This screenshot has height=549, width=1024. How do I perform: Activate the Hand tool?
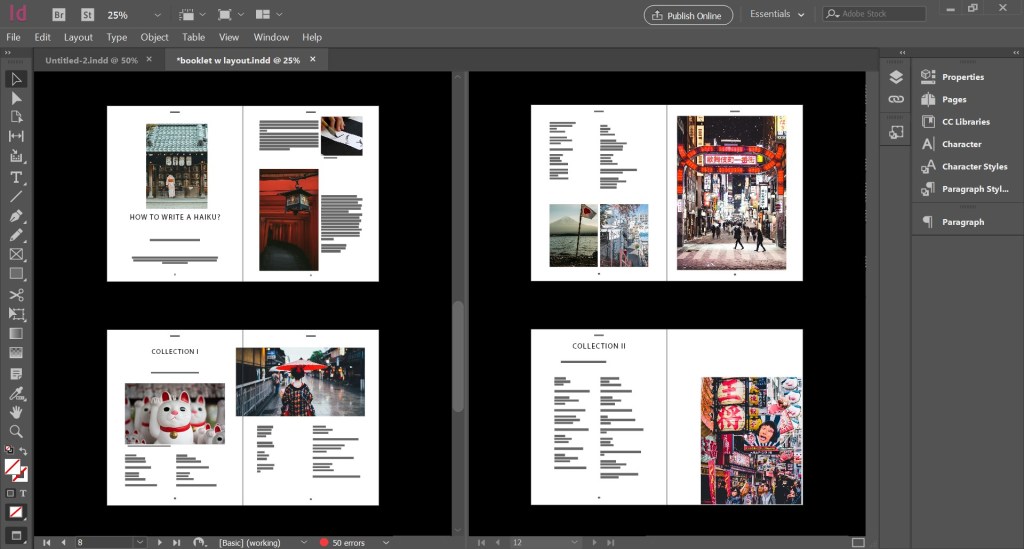click(16, 411)
